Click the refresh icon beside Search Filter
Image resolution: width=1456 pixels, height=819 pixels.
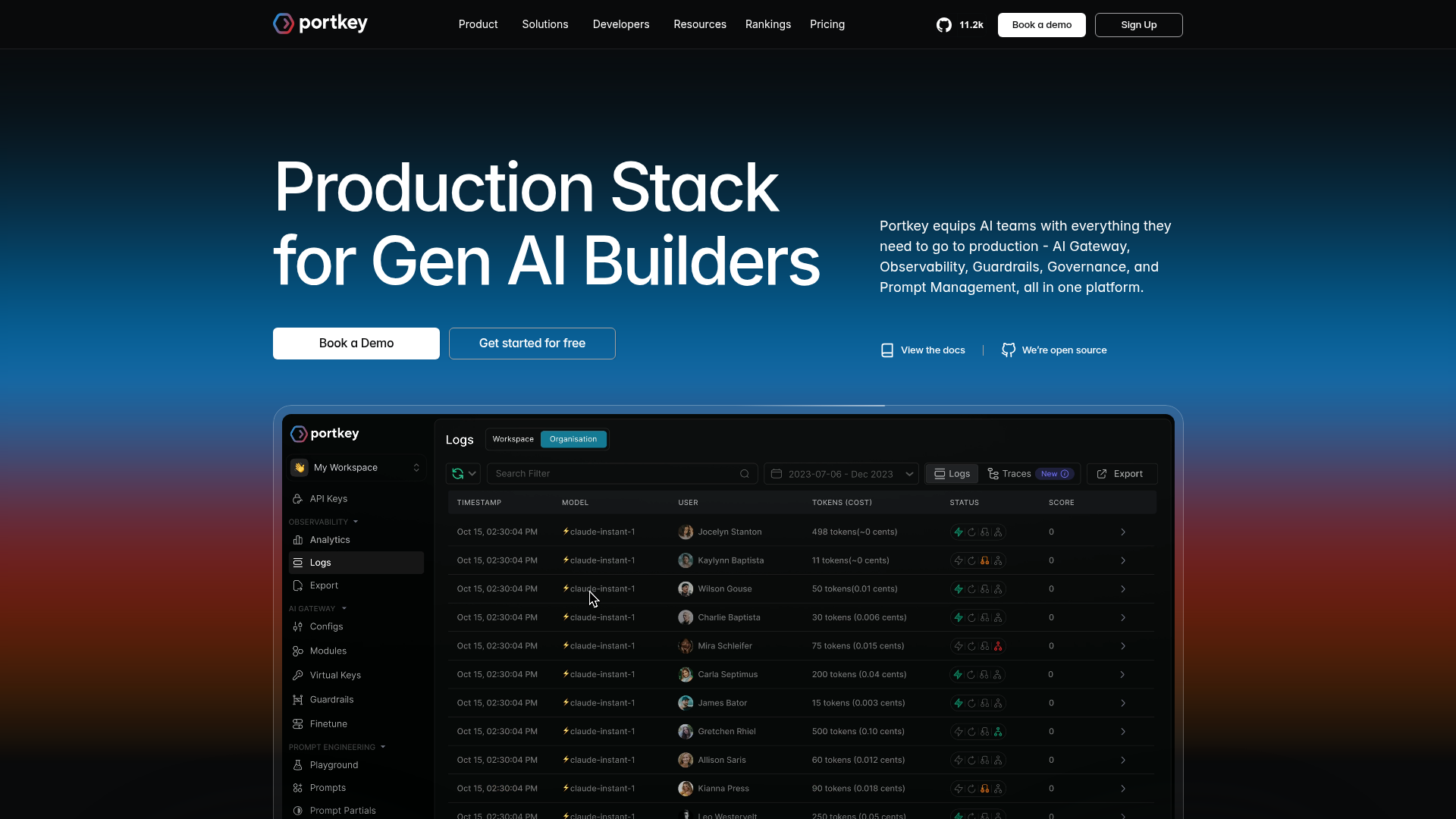pos(458,474)
